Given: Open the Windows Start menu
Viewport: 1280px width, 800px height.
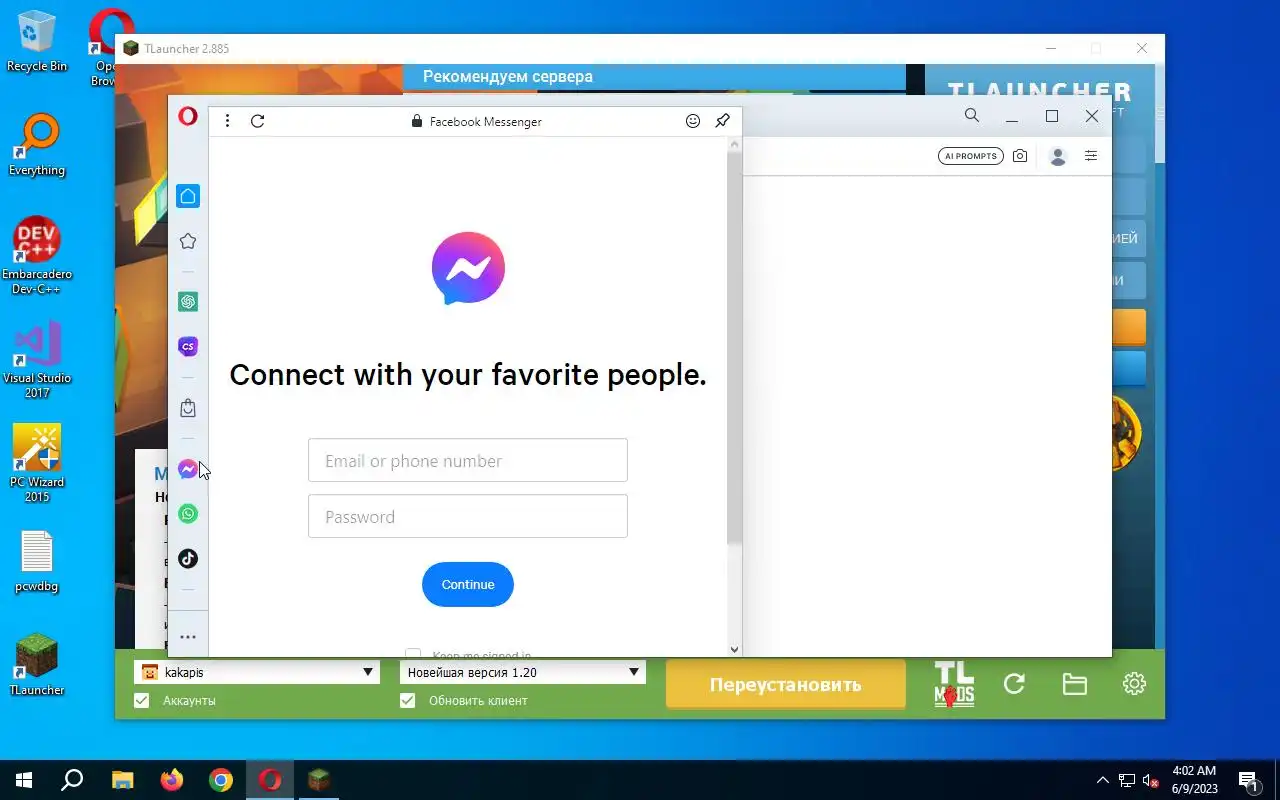Looking at the screenshot, I should 24,780.
